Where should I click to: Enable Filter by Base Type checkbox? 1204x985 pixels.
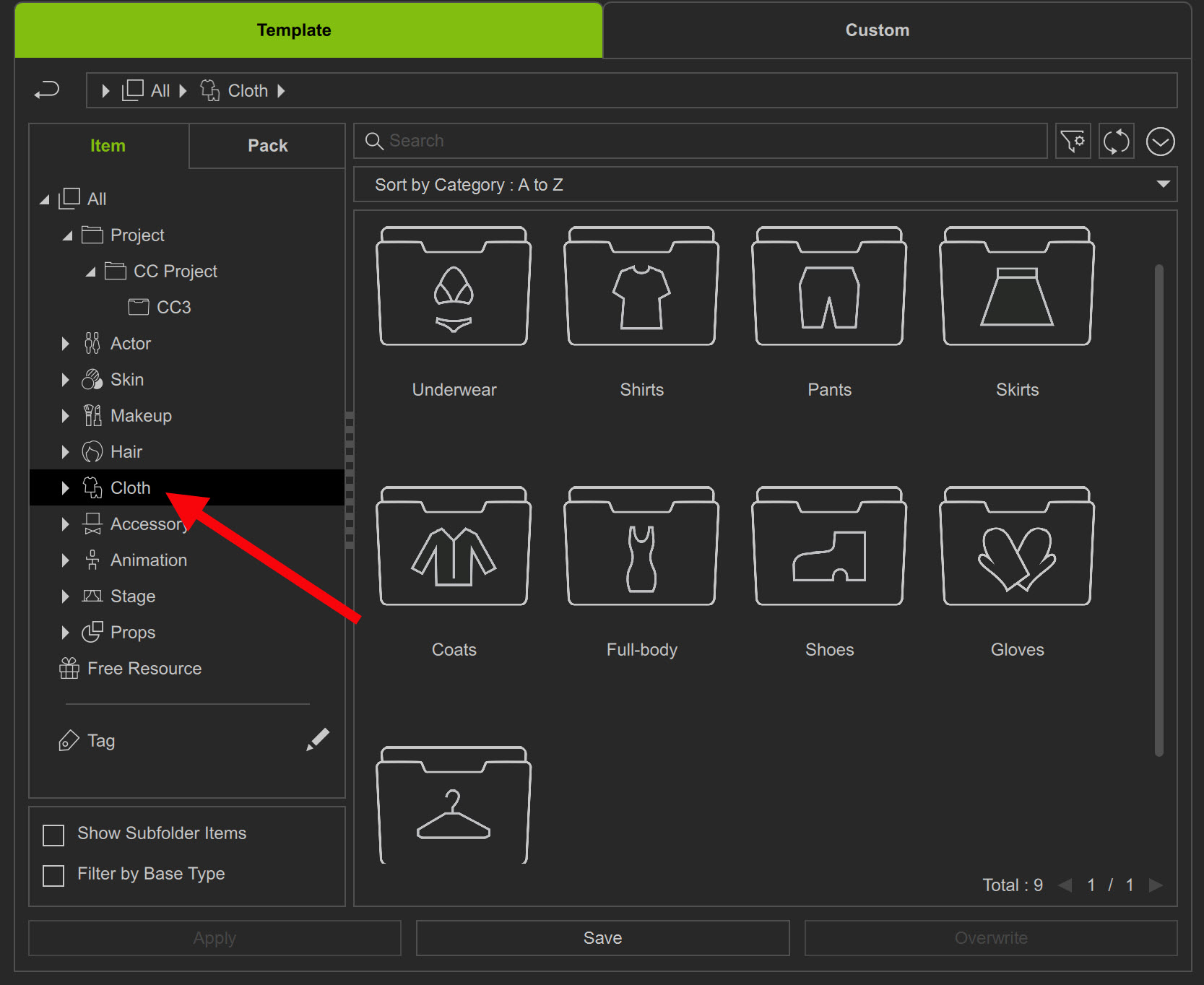[x=53, y=875]
